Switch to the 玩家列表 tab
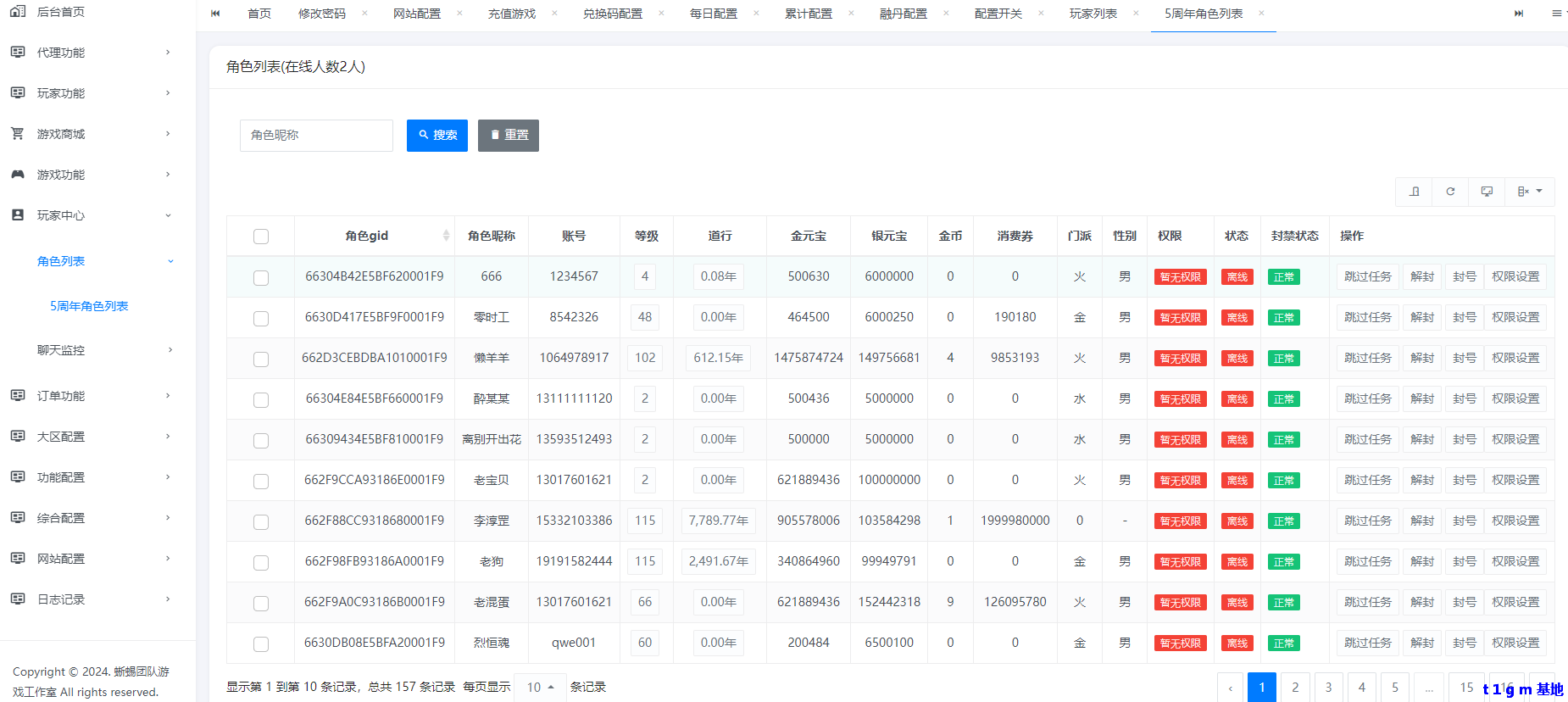Image resolution: width=1568 pixels, height=702 pixels. (1093, 14)
